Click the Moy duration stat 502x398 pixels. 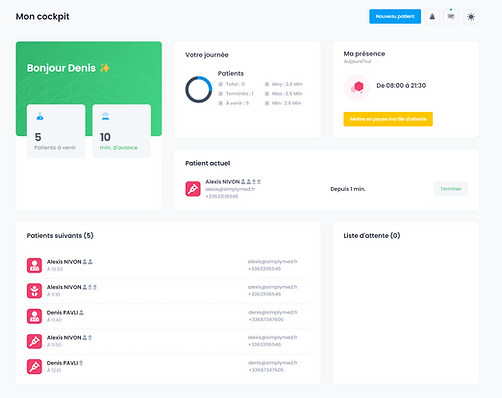(x=283, y=84)
